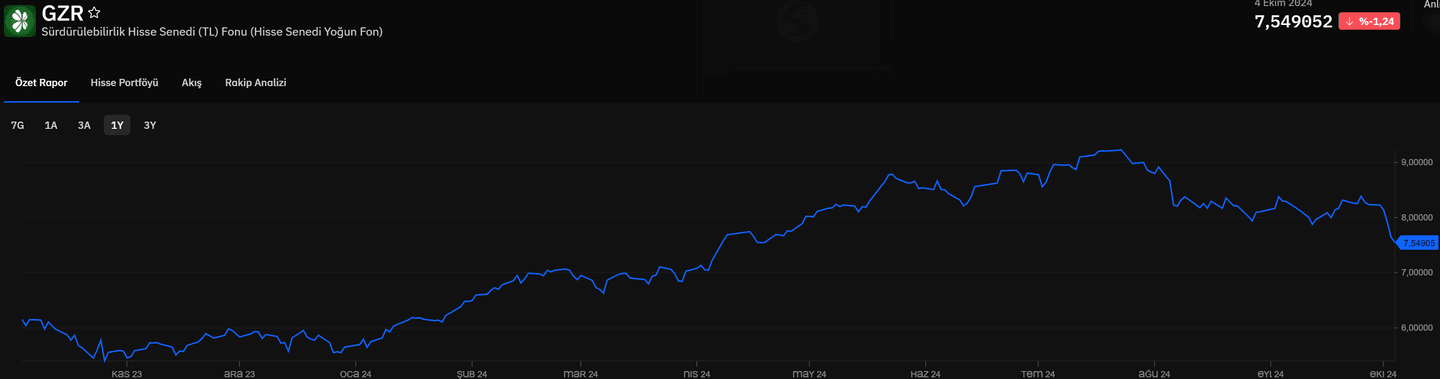This screenshot has width=1440, height=379.
Task: Switch to the Hisse Portföyü tab
Action: point(124,83)
